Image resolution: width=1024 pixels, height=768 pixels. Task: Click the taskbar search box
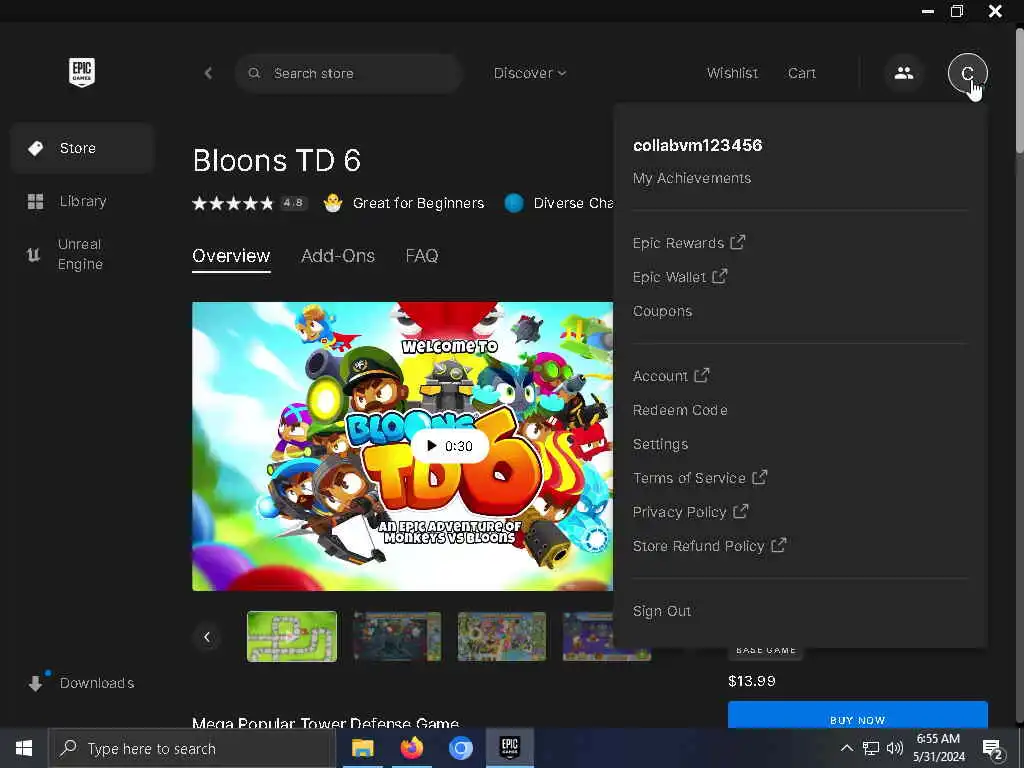coord(192,748)
